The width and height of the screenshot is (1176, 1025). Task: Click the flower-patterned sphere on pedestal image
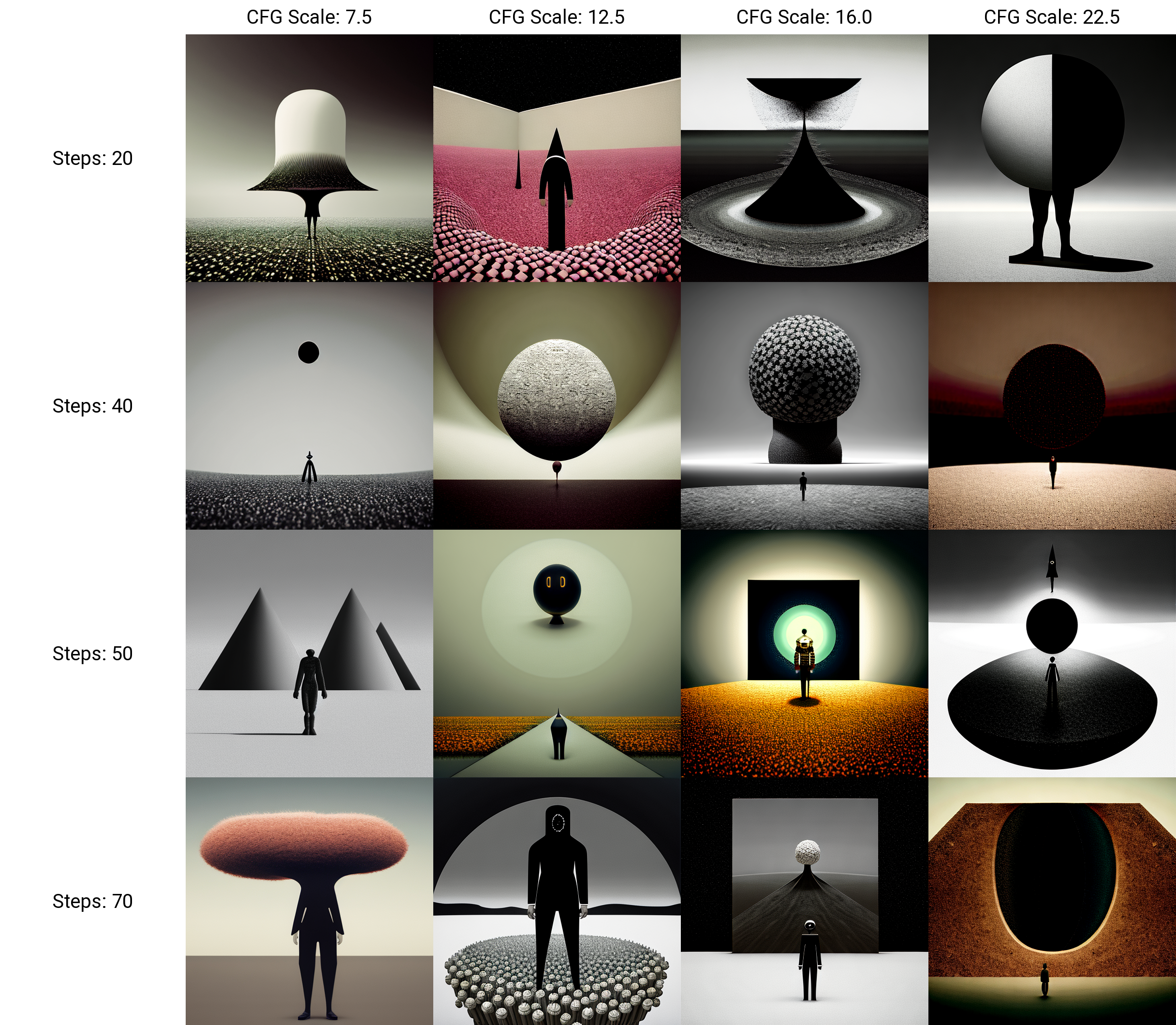[x=804, y=405]
